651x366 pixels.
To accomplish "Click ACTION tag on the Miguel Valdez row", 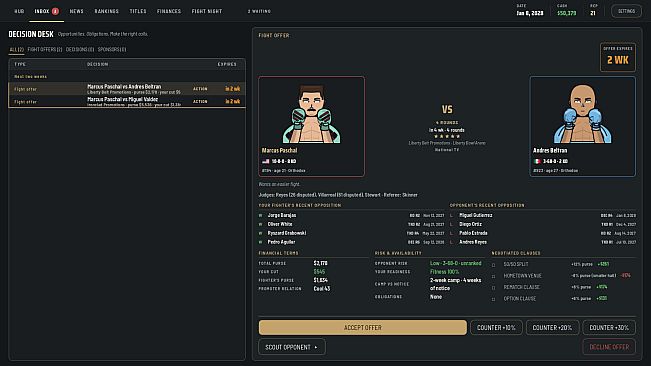I will (200, 101).
